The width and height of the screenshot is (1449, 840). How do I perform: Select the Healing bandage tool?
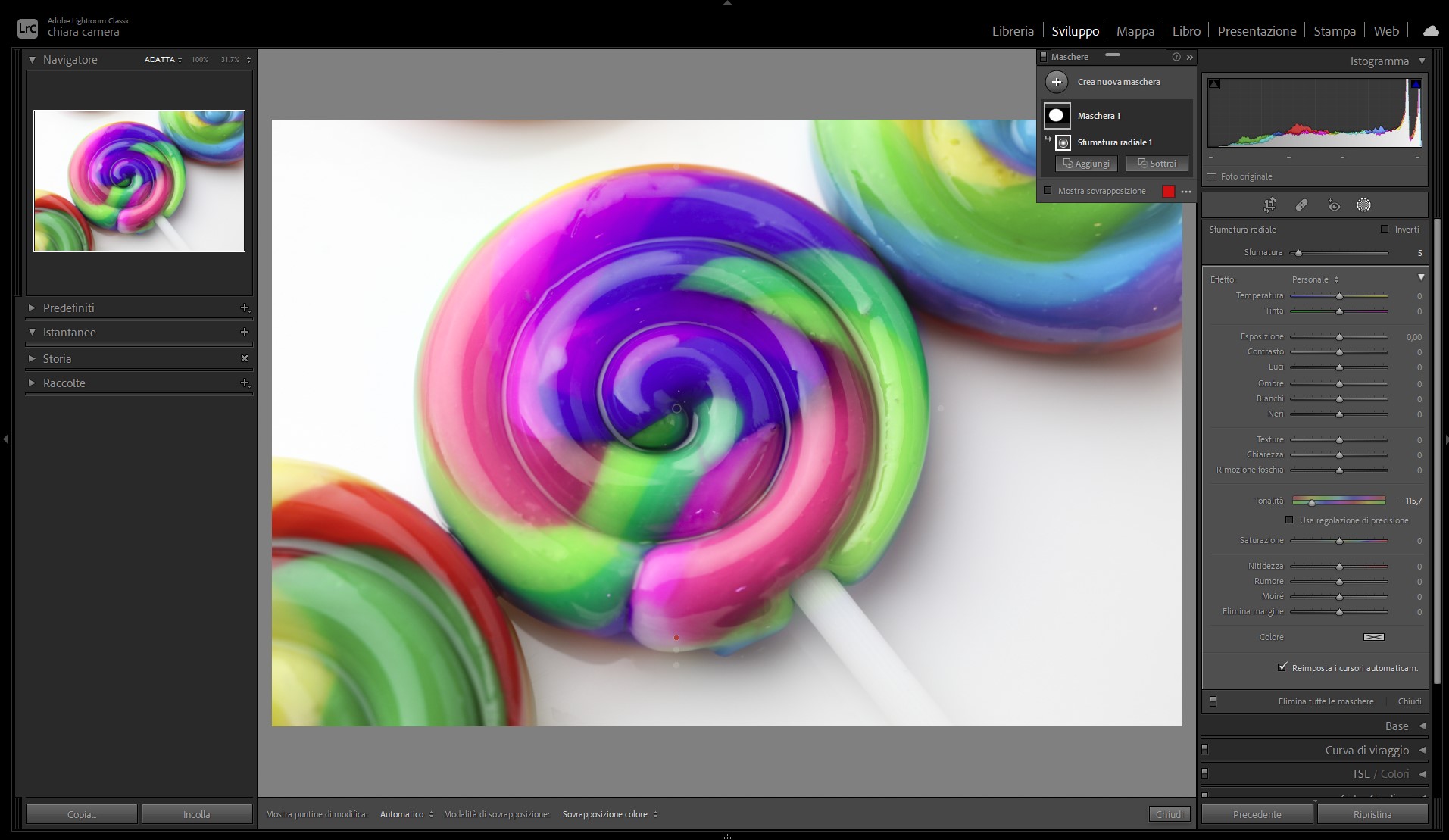tap(1301, 205)
